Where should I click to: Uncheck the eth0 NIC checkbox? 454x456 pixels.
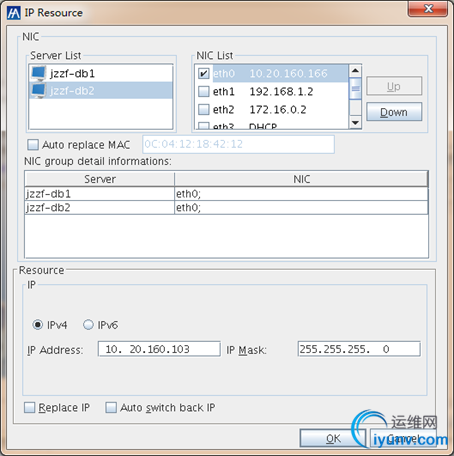tap(204, 73)
